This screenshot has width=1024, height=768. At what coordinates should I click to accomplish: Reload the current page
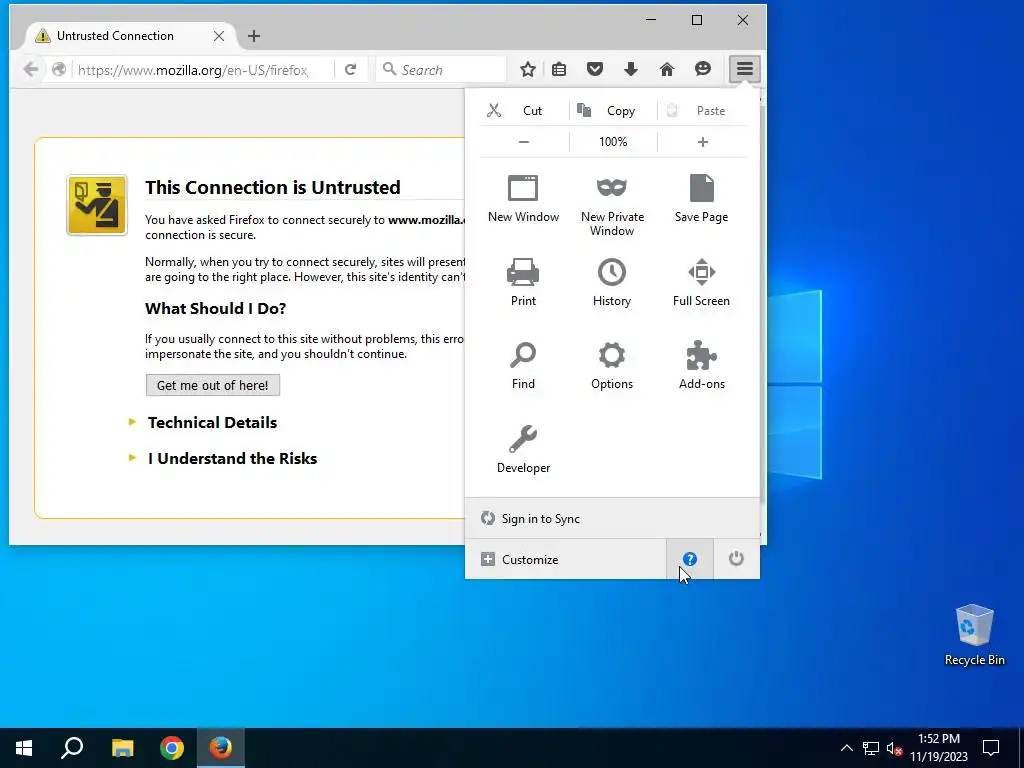[351, 69]
